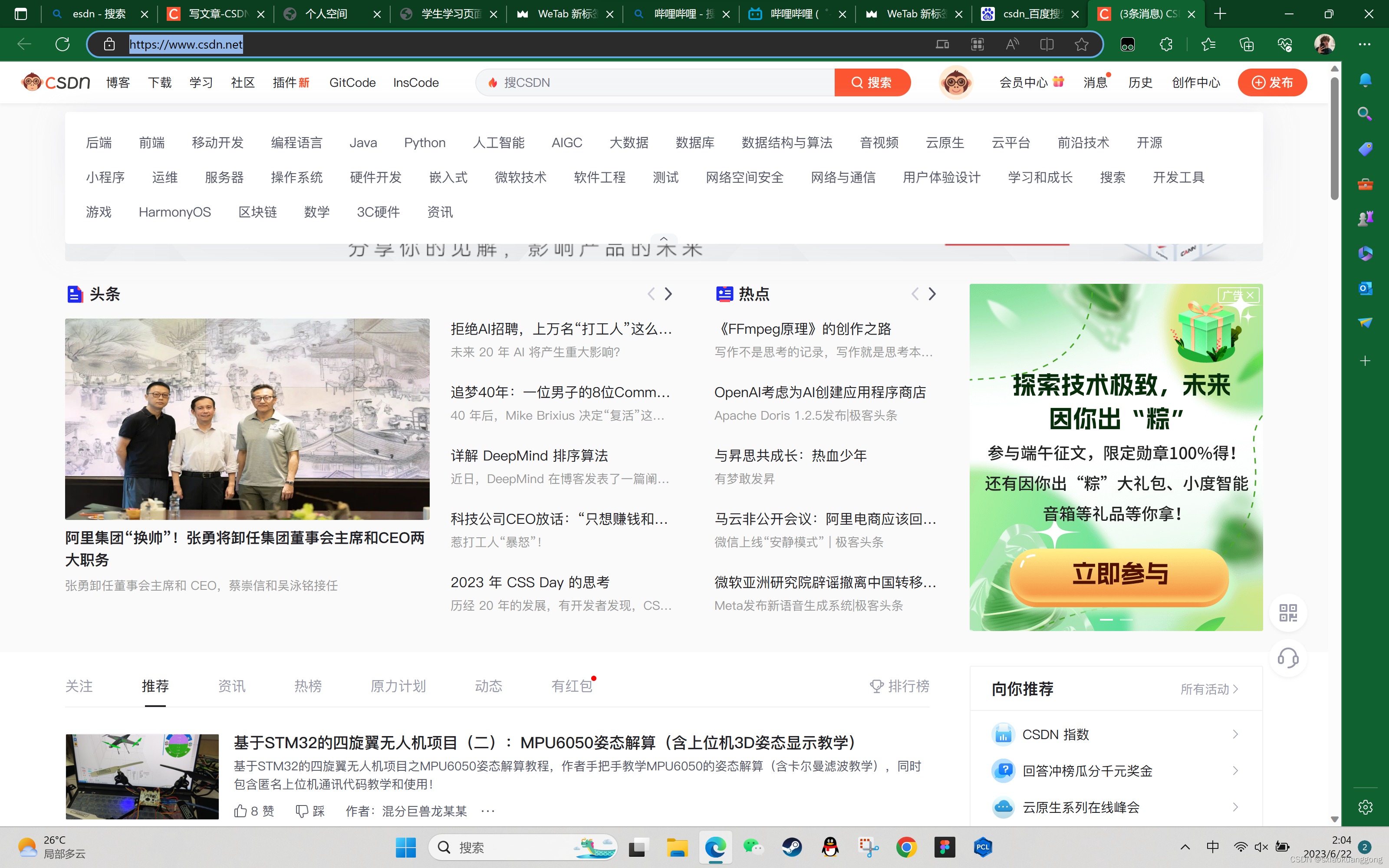Open GitCode in CSDN nav
The width and height of the screenshot is (1389, 868).
coord(352,82)
